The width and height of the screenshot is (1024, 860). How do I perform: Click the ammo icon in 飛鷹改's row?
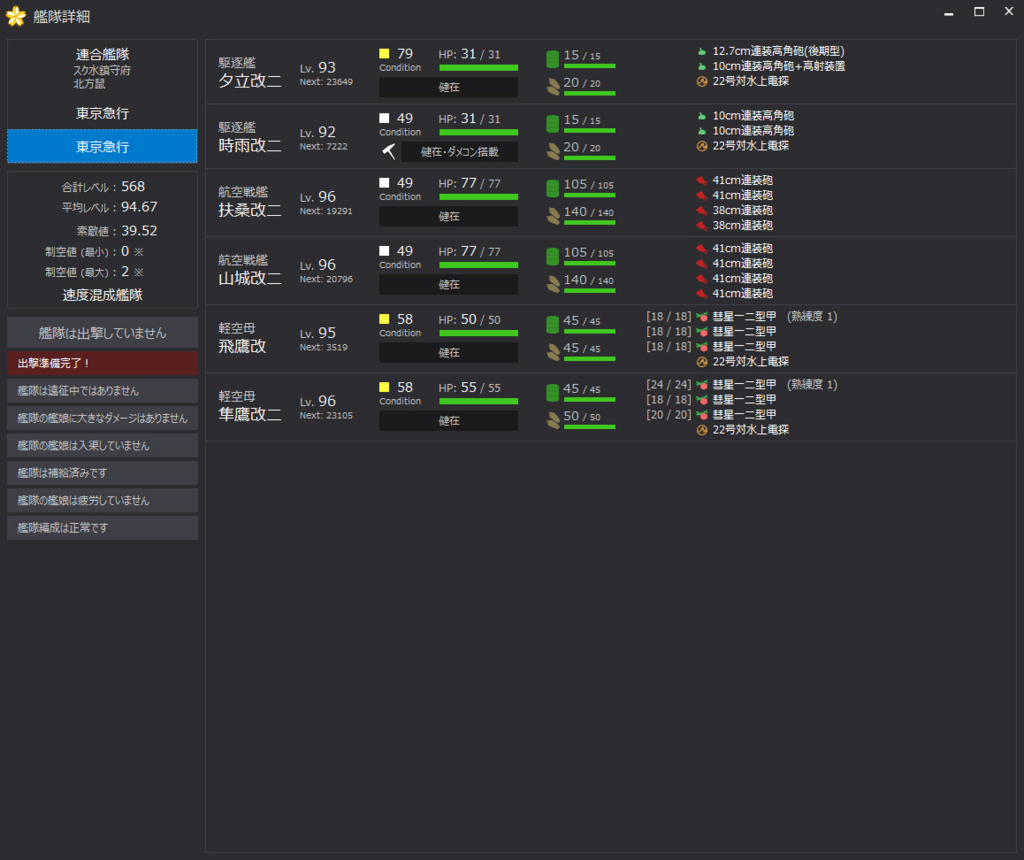(x=553, y=351)
